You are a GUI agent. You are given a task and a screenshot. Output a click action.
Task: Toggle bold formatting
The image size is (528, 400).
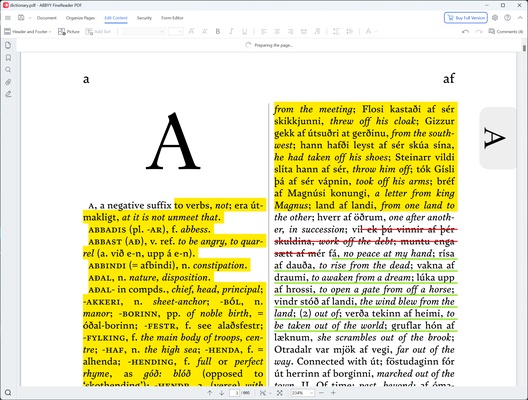pos(218,32)
